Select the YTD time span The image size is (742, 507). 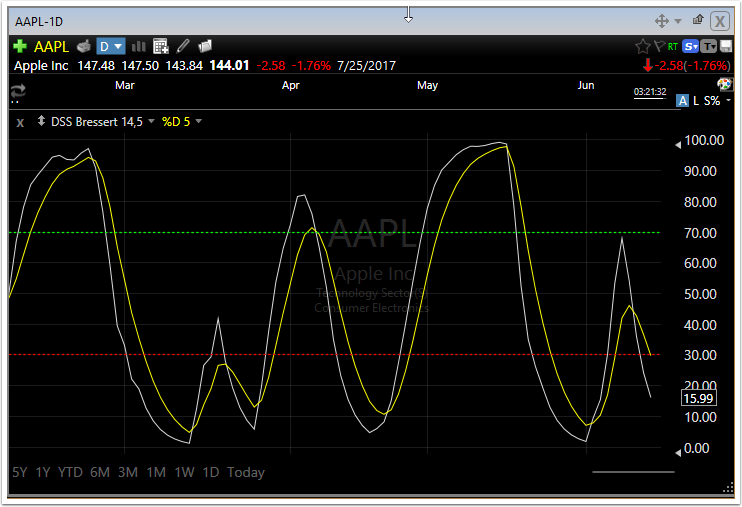tap(70, 472)
